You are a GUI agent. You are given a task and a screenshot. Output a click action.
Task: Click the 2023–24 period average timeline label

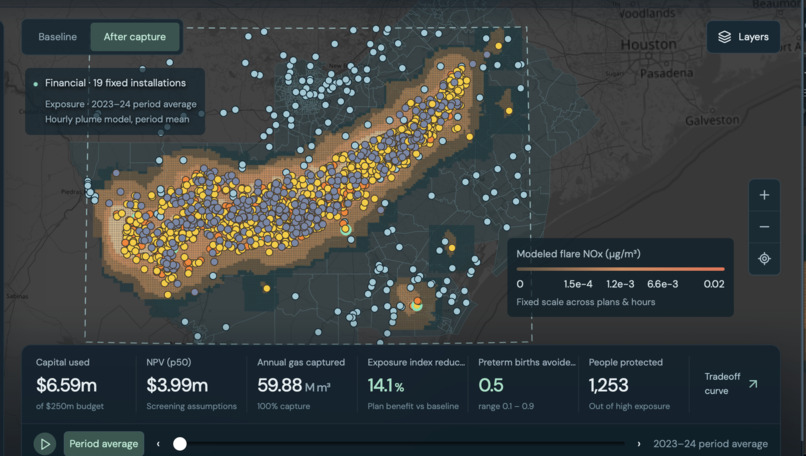click(x=710, y=444)
